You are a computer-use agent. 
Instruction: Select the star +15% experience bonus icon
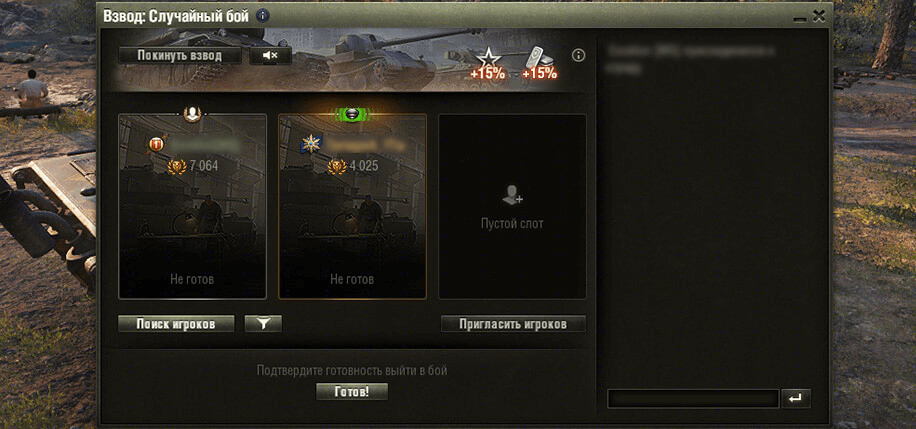tap(487, 63)
